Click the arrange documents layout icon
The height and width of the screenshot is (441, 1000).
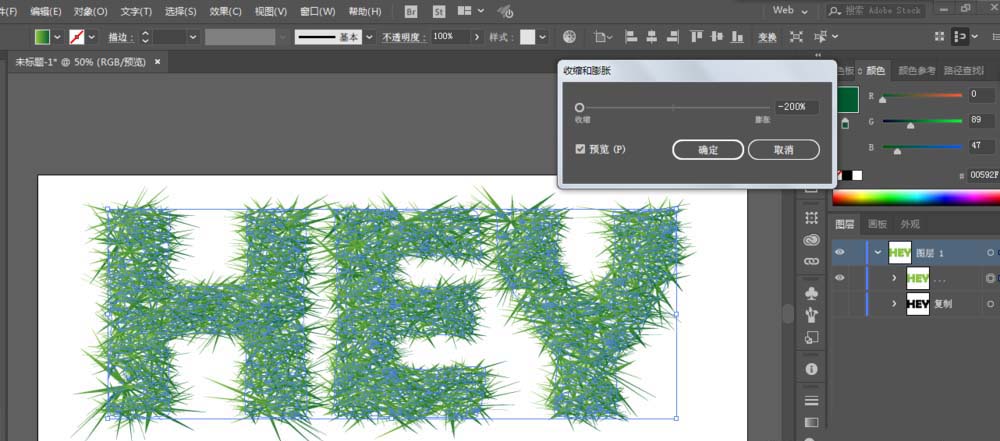[x=464, y=11]
